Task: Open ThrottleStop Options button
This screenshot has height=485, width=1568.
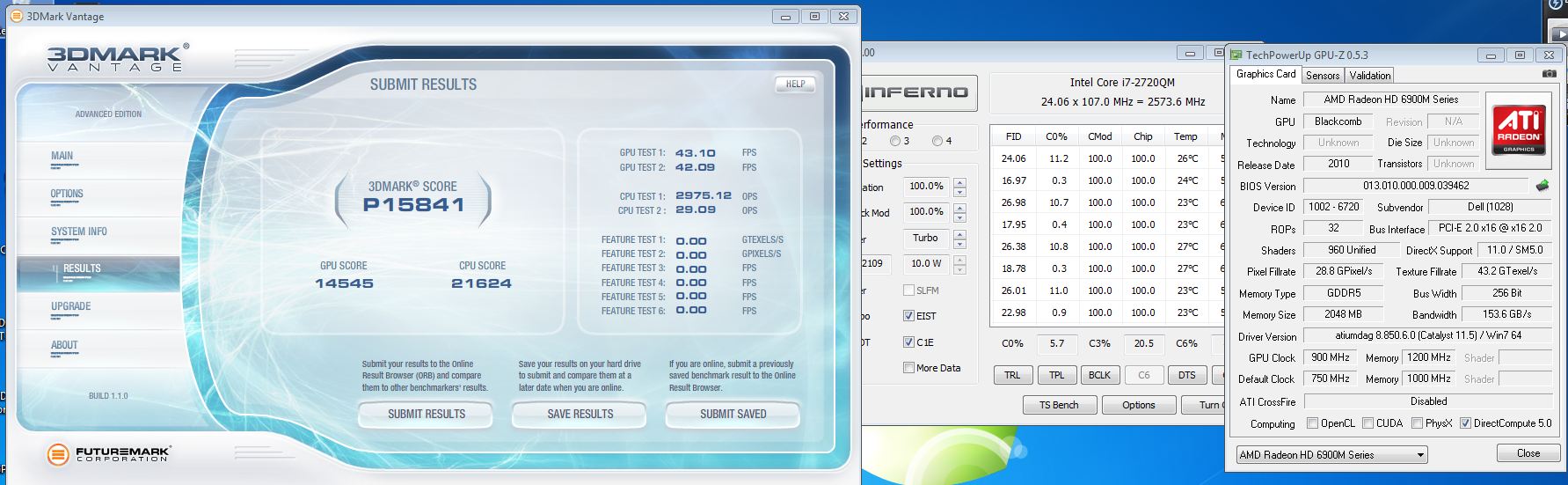Action: tap(1138, 405)
